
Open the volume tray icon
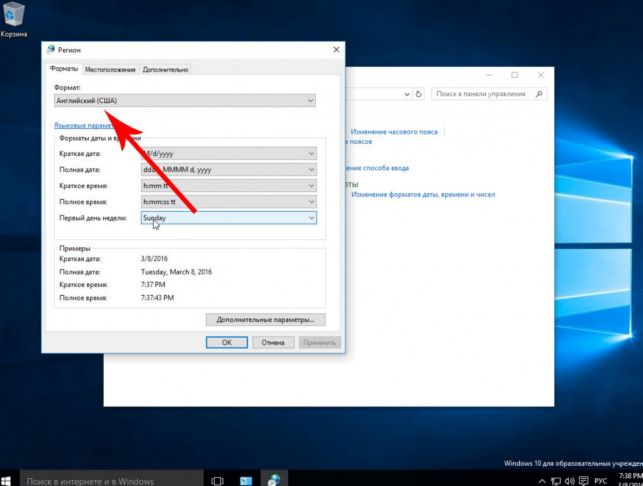[x=570, y=481]
